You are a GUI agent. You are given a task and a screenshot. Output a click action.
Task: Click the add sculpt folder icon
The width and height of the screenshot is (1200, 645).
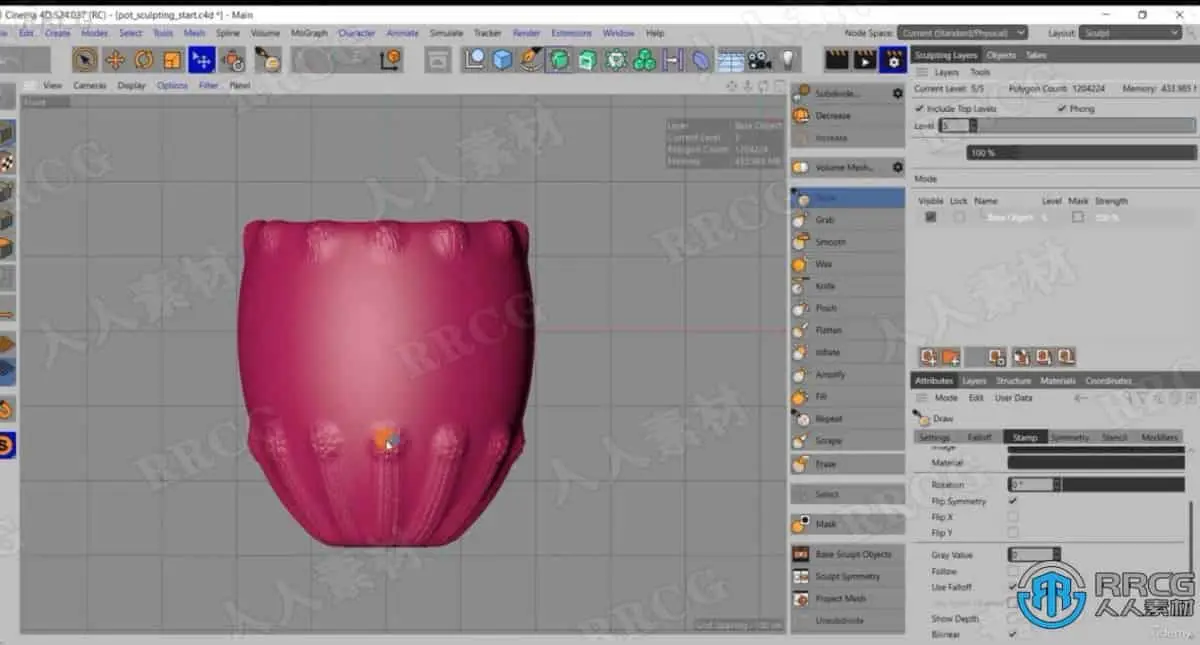point(950,356)
